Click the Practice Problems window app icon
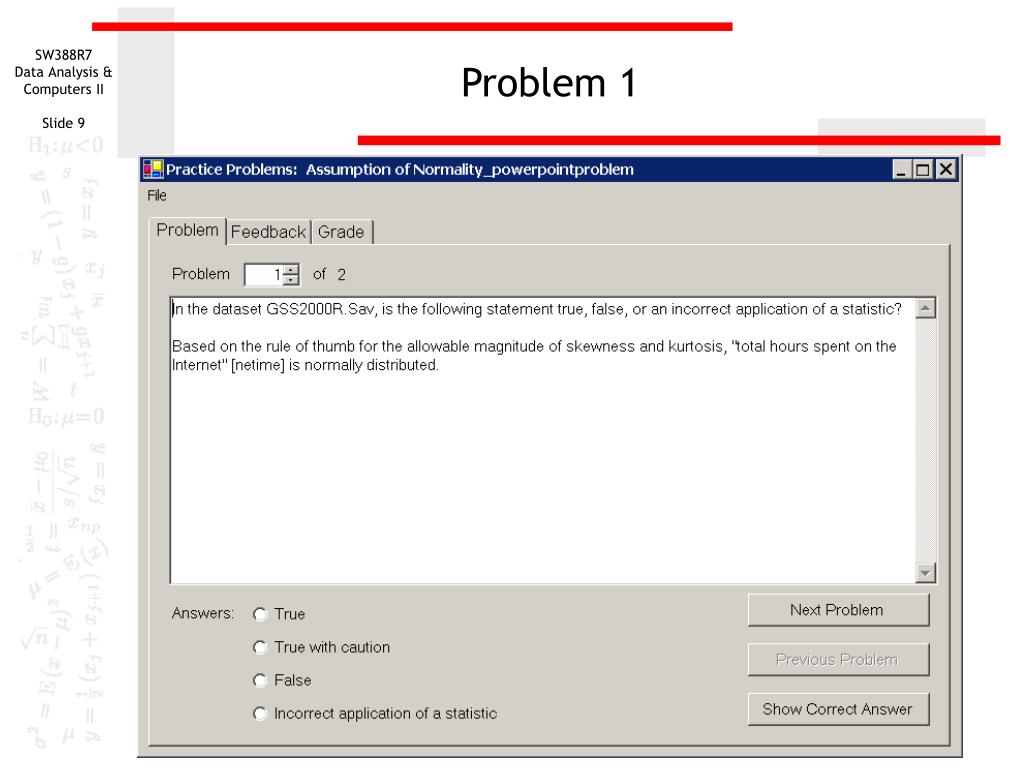This screenshot has width=1024, height=768. [x=153, y=169]
